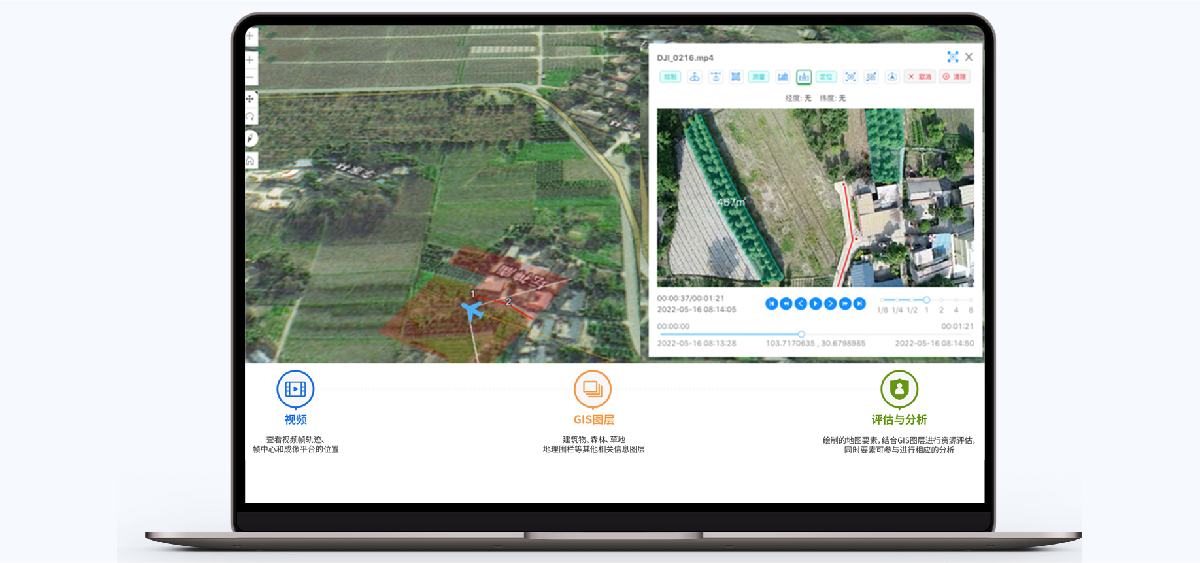
Task: Click the playback speed slider handle
Action: (926, 299)
